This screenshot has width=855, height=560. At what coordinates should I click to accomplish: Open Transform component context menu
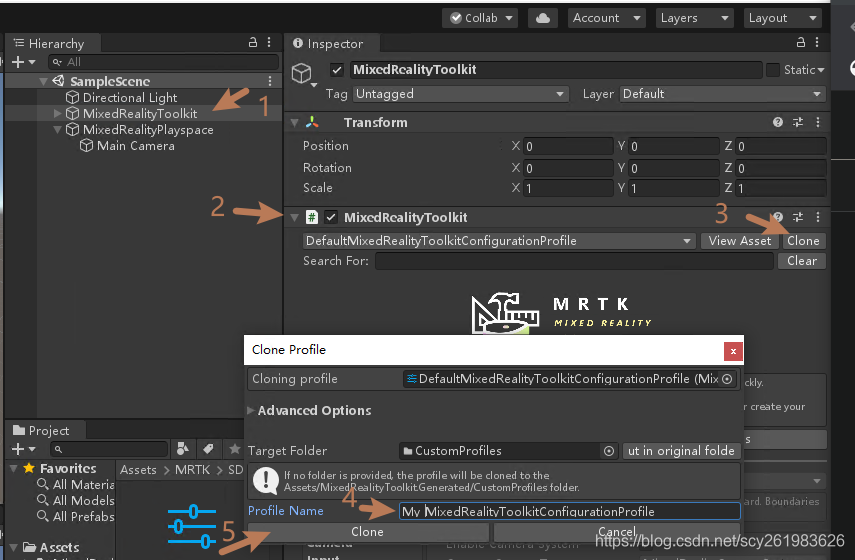tap(817, 122)
